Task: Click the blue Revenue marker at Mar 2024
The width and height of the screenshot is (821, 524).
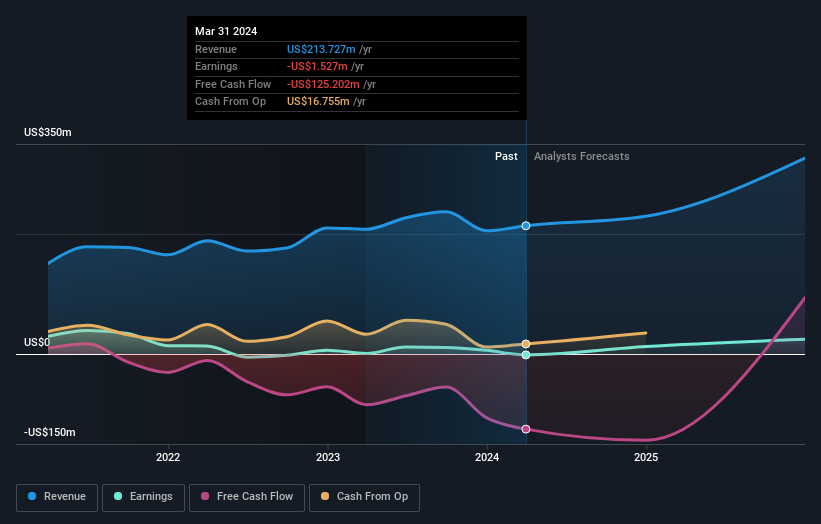Action: [526, 226]
